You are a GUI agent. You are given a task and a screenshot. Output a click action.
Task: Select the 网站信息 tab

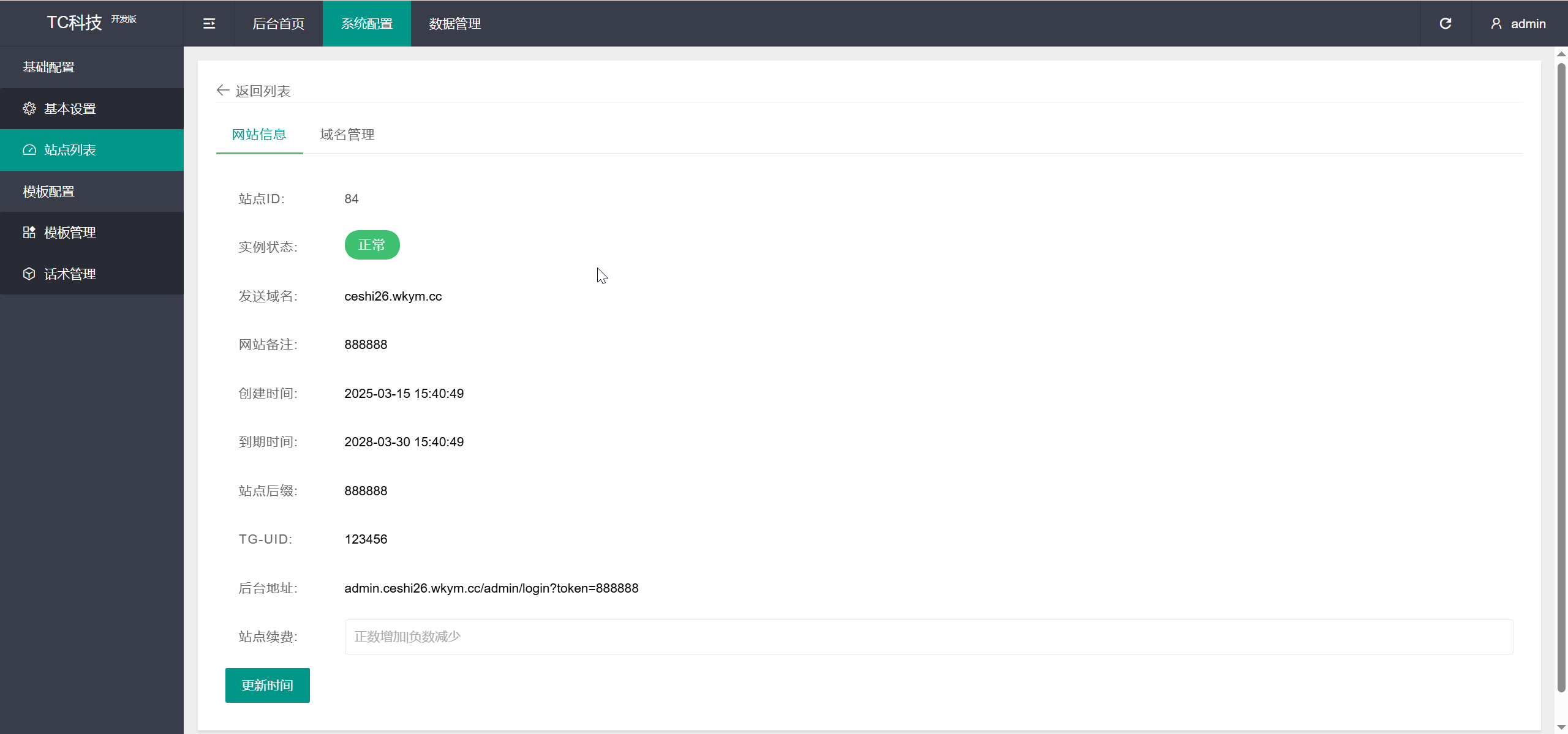[259, 135]
